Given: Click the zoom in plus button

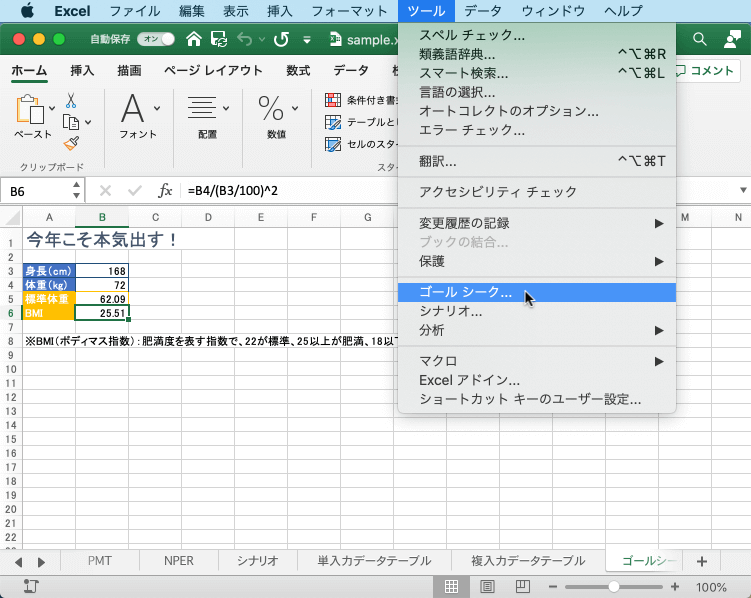Looking at the screenshot, I should [x=675, y=587].
